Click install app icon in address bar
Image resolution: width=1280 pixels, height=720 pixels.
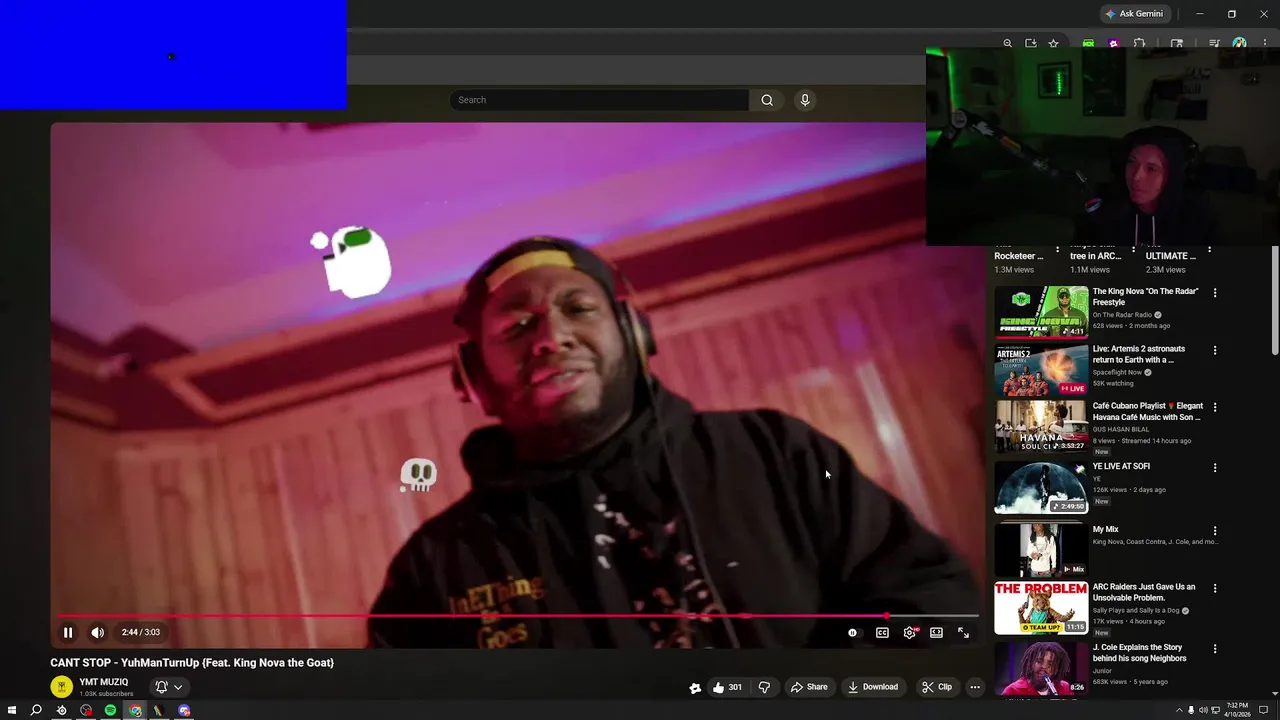click(x=1030, y=43)
